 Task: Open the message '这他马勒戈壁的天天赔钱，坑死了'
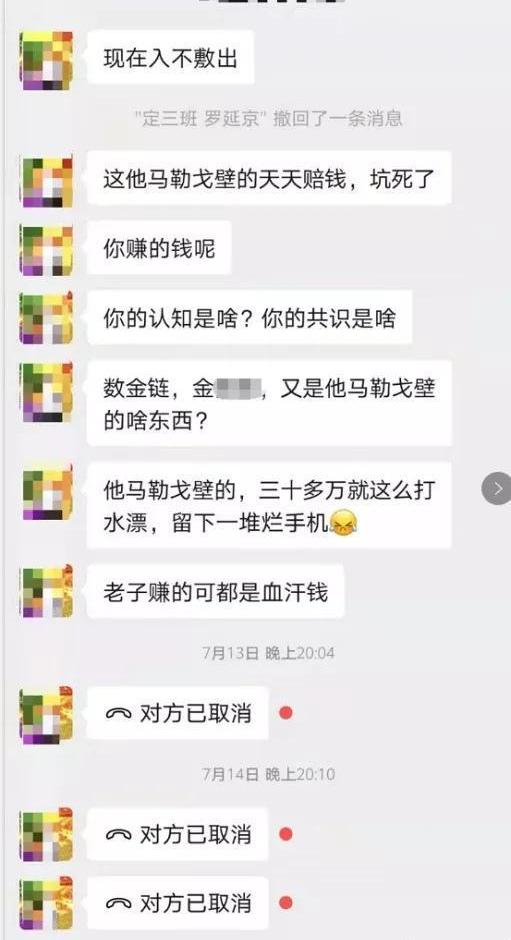[x=269, y=179]
